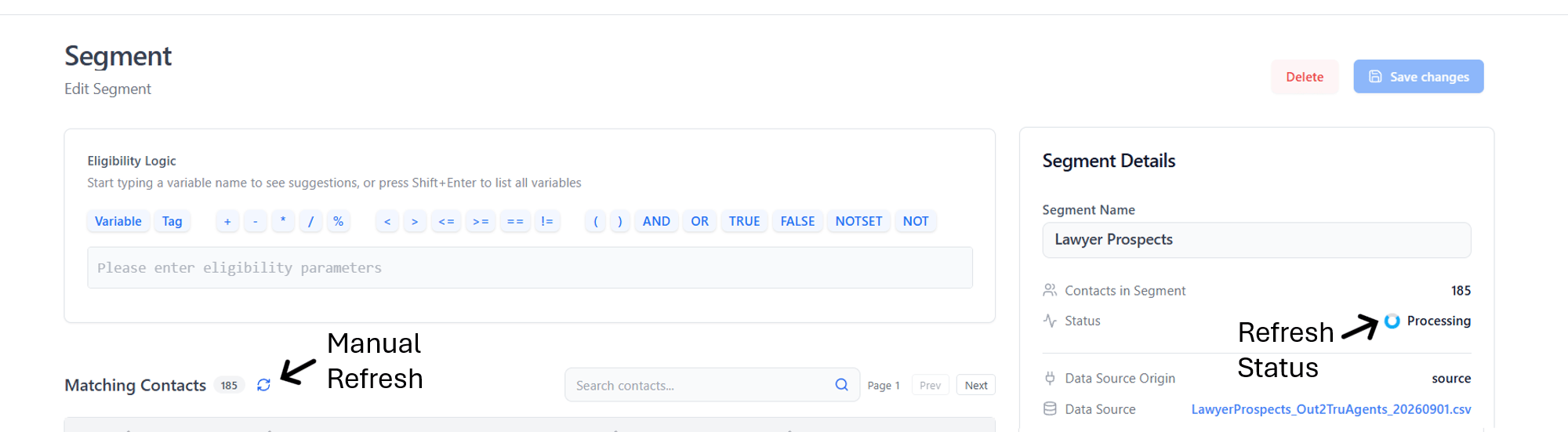Click the Data Source Origin plug icon

coord(1050,378)
